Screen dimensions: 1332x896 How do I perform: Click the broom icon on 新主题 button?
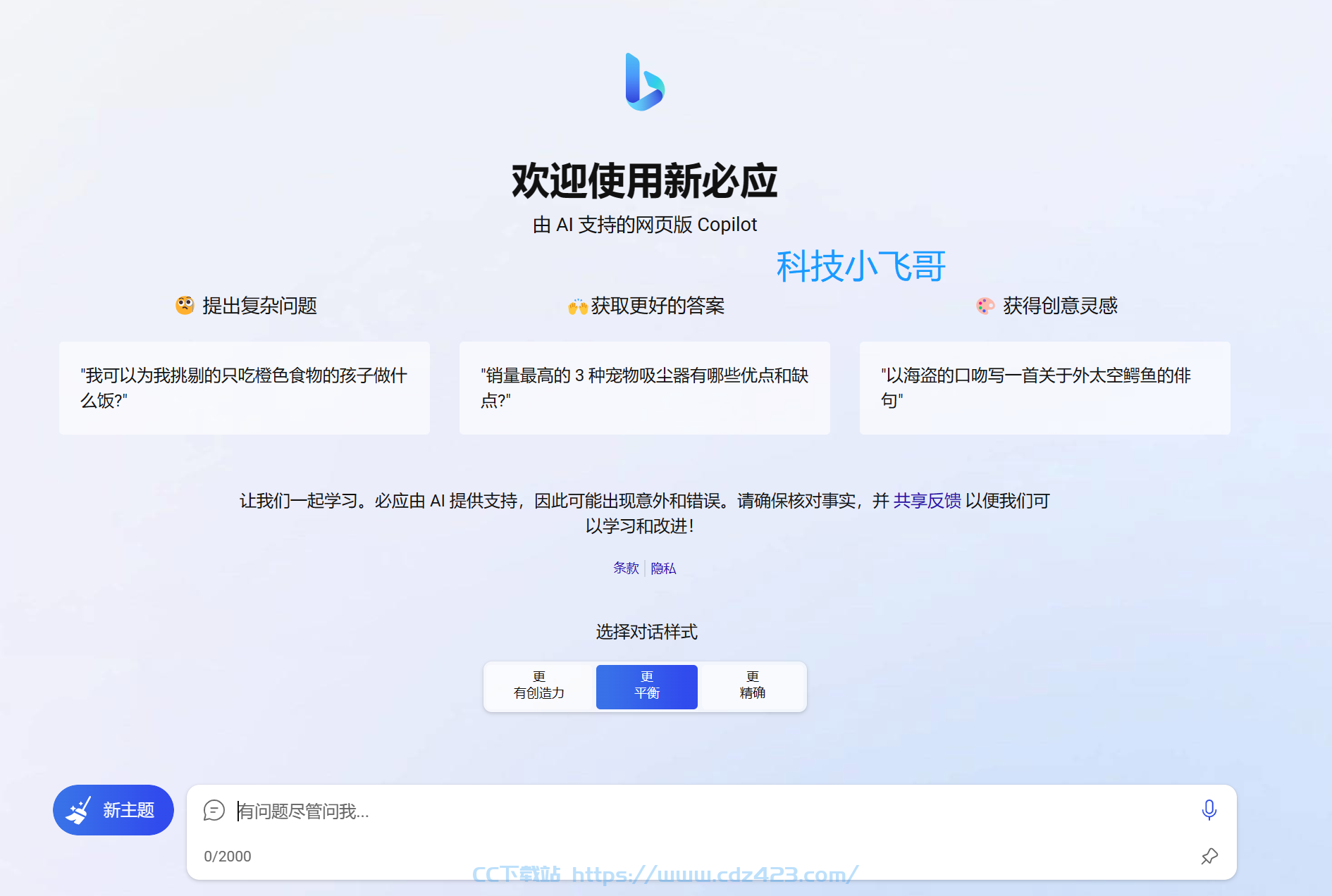point(79,810)
